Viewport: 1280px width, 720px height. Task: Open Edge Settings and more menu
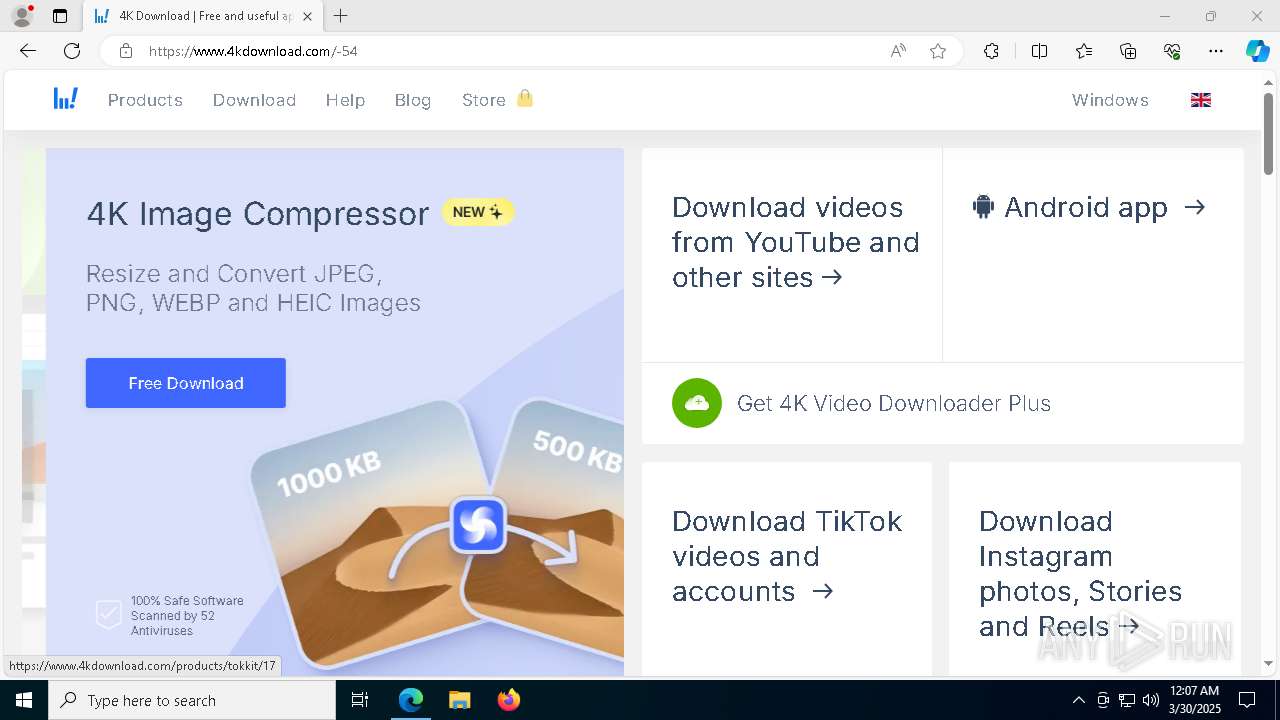[1216, 51]
